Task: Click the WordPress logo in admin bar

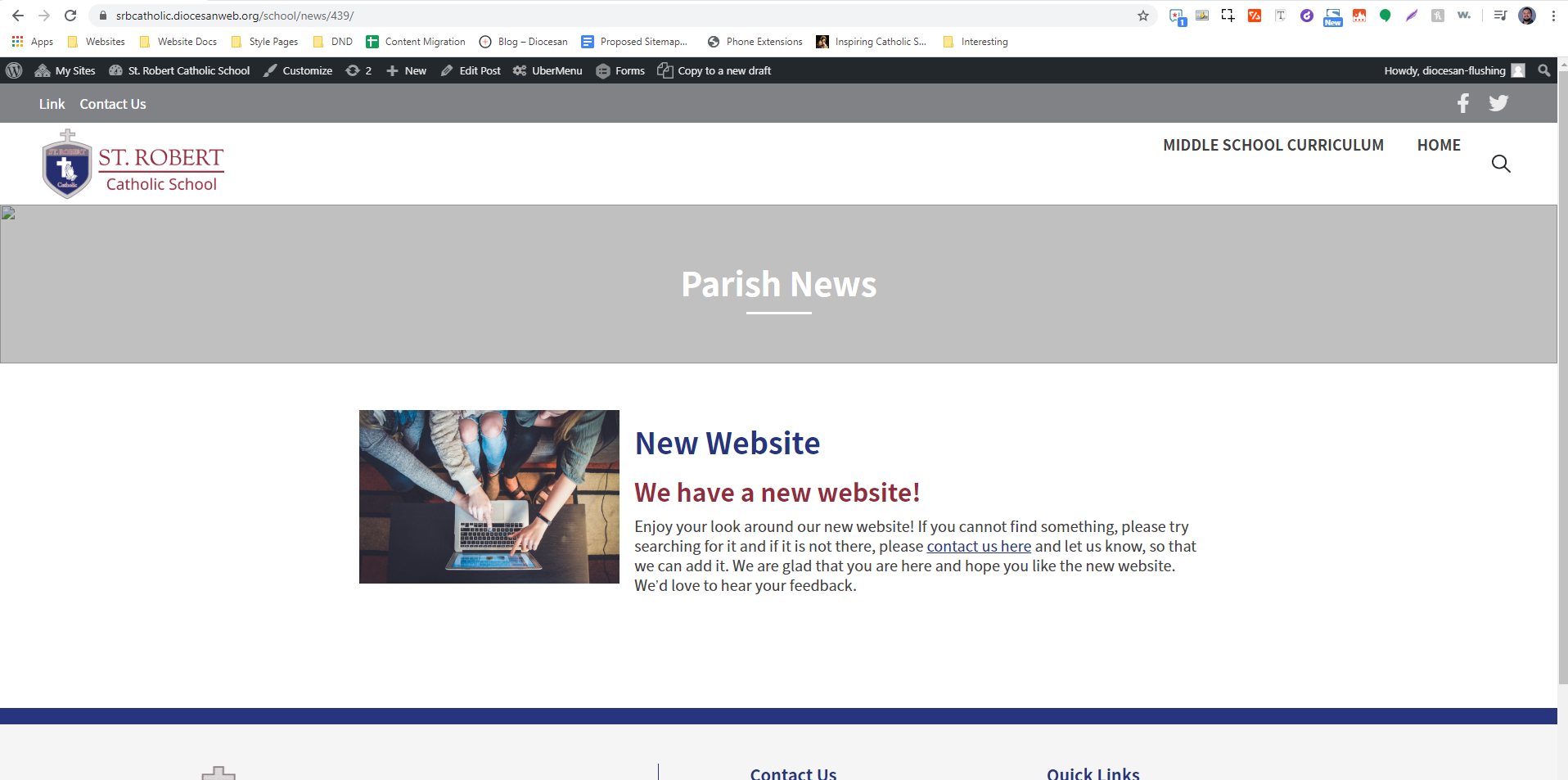Action: (x=14, y=71)
